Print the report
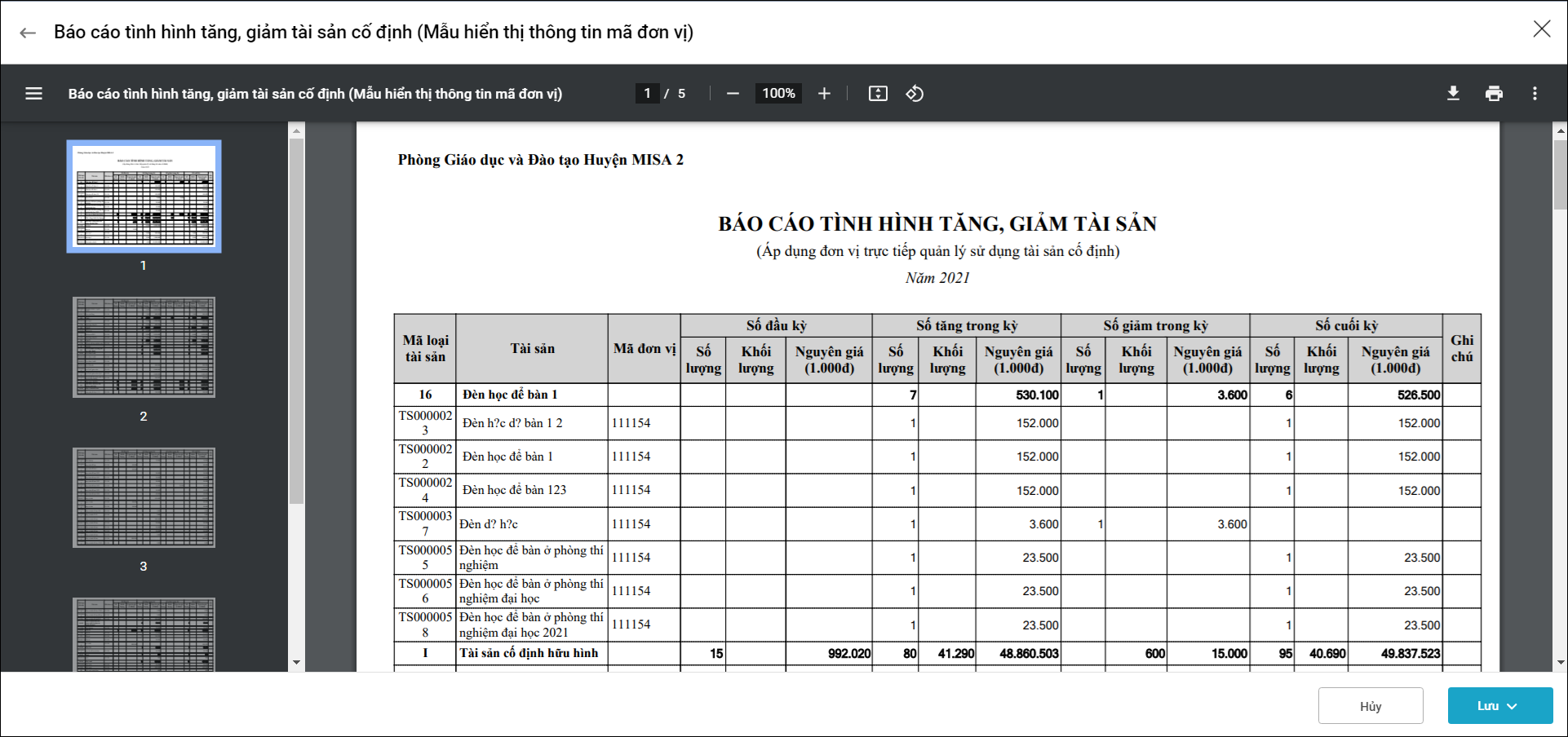This screenshot has height=737, width=1568. pos(1494,94)
